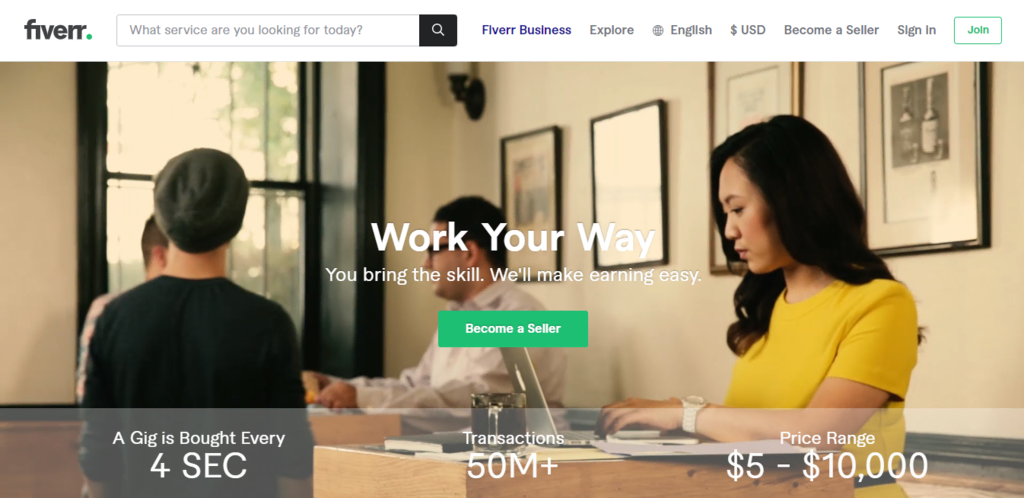Click the tagline about earning made easy
Image resolution: width=1024 pixels, height=498 pixels.
tap(513, 275)
